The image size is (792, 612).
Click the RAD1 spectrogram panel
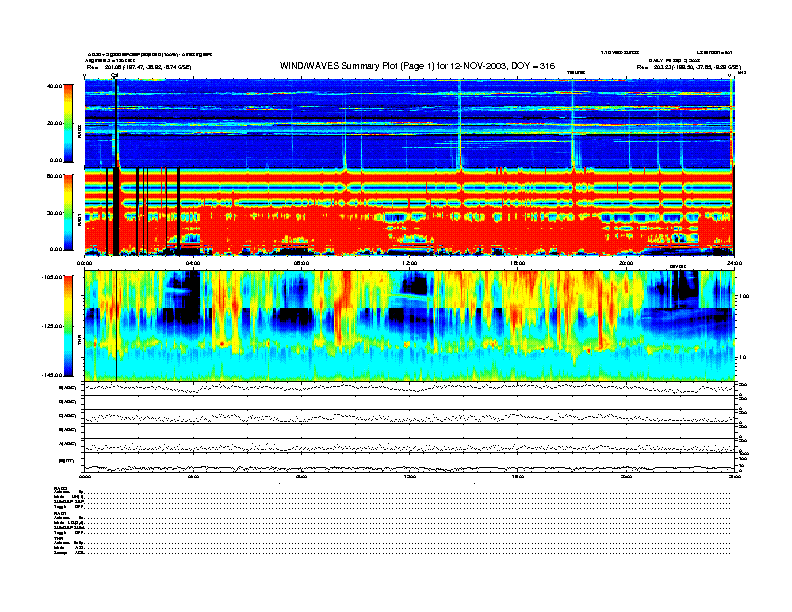coord(409,213)
